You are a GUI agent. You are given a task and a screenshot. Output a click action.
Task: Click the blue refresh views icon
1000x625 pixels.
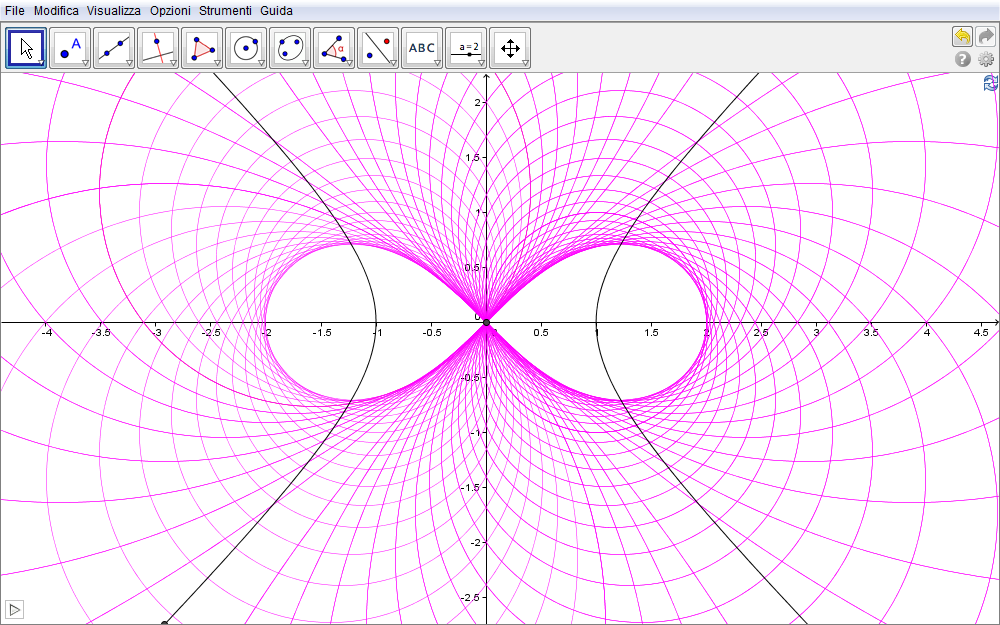990,84
